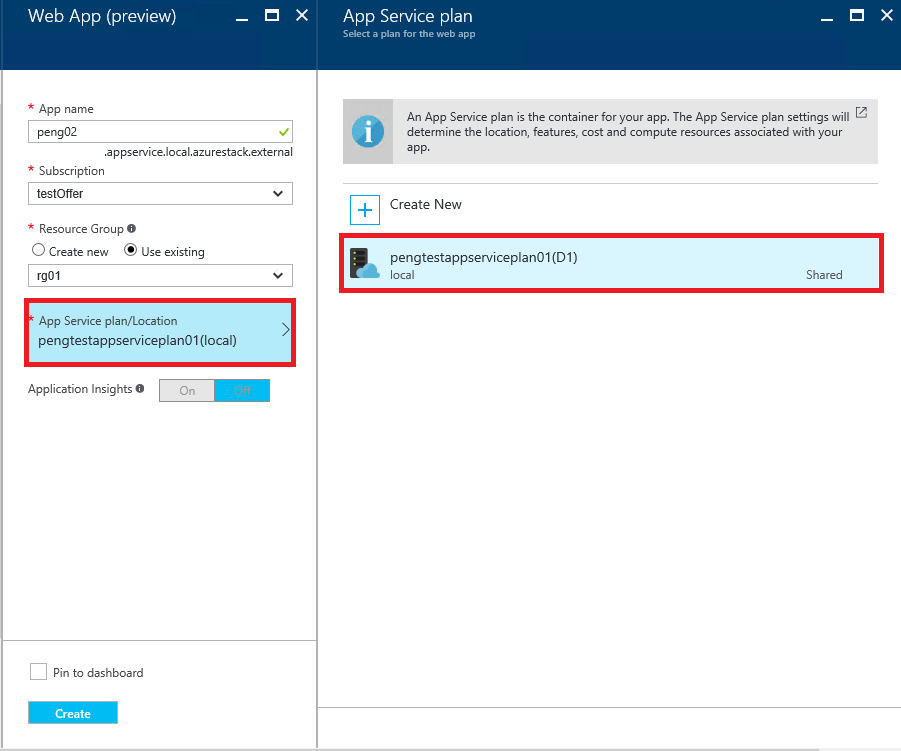Select pengtestappserviceplan01(D1) plan
The image size is (901, 751).
(x=611, y=264)
